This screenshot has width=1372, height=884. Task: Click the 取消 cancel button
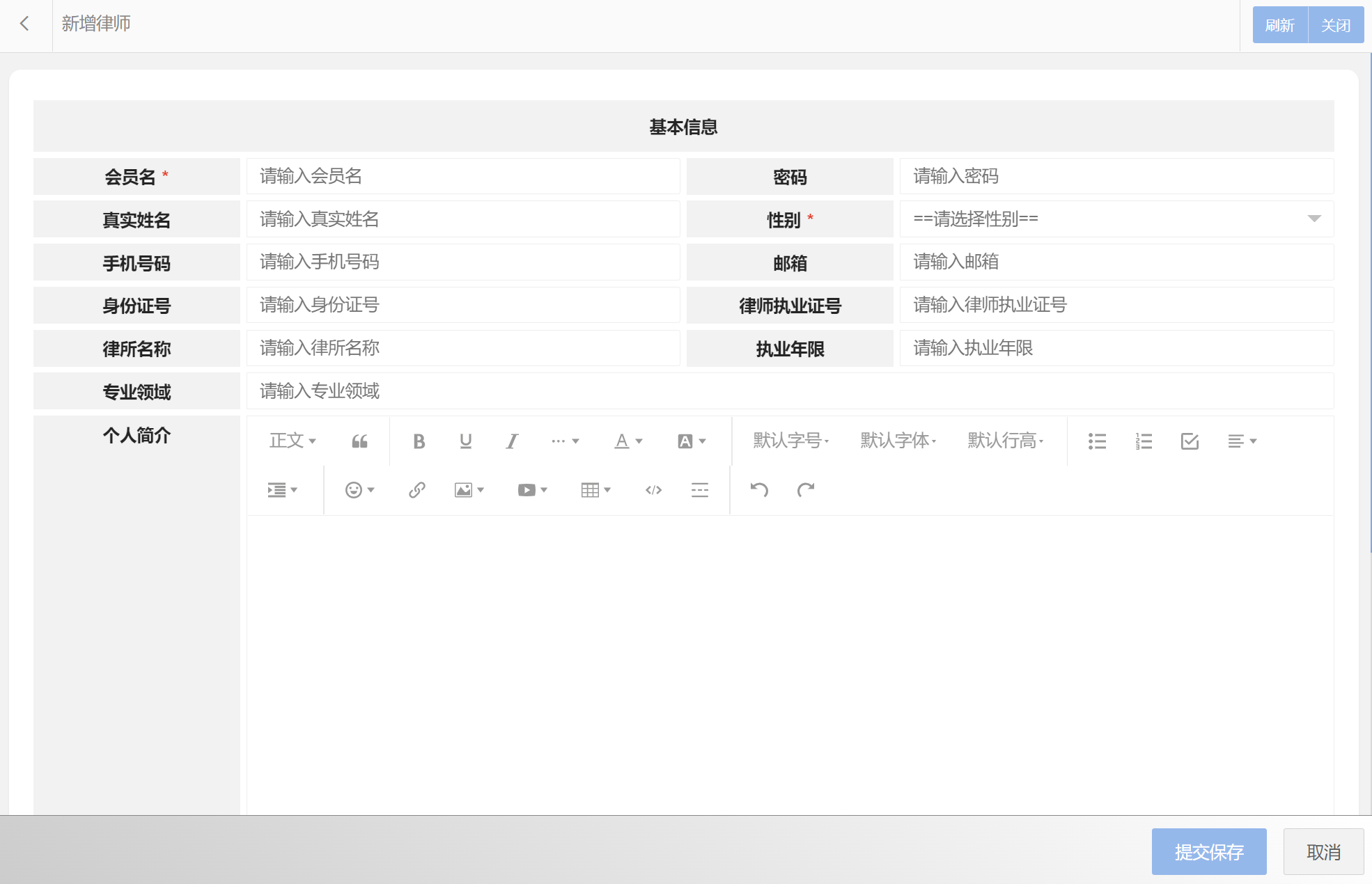pos(1323,852)
